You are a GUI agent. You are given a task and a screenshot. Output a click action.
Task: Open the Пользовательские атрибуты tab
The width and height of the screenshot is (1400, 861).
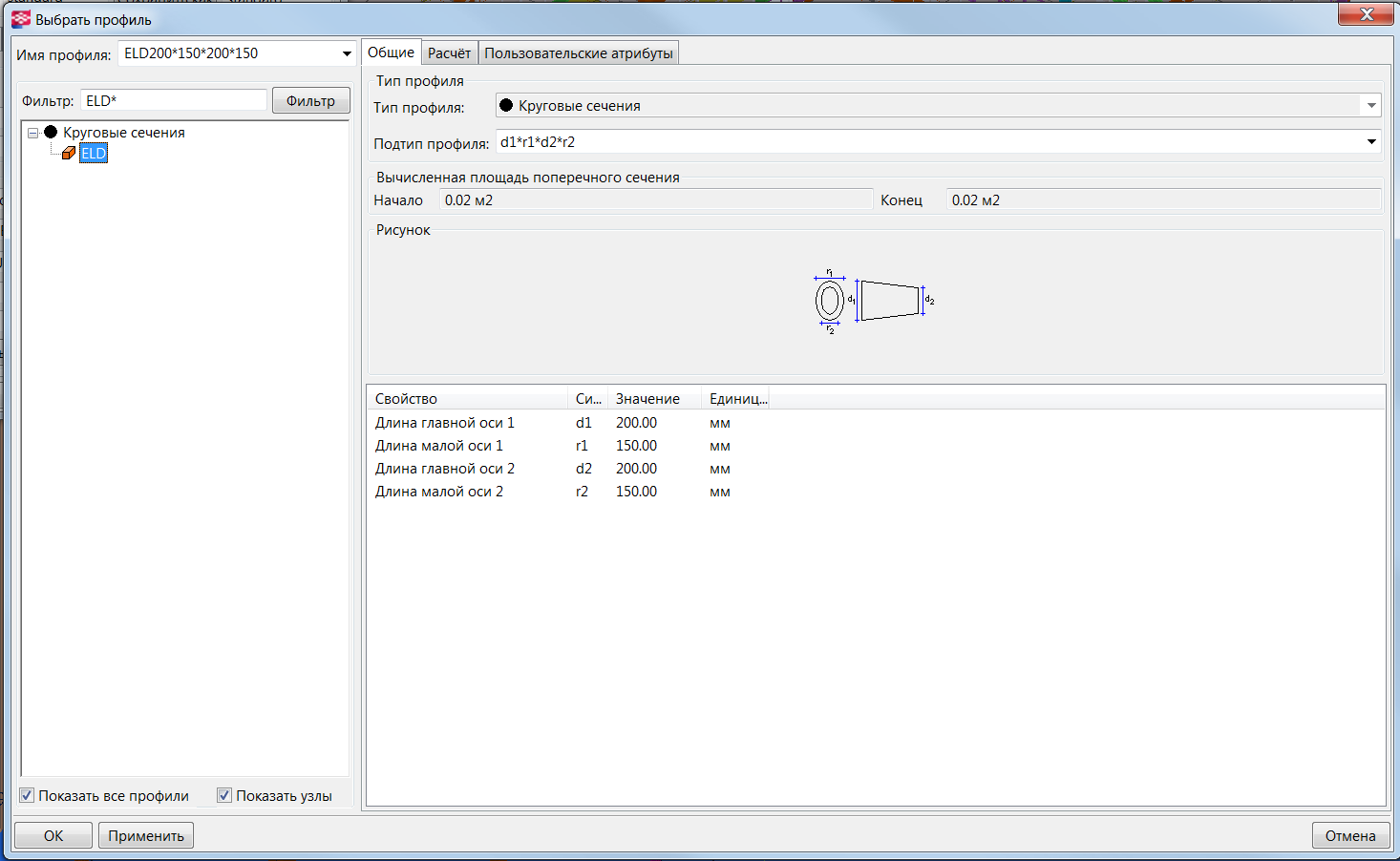pos(578,53)
